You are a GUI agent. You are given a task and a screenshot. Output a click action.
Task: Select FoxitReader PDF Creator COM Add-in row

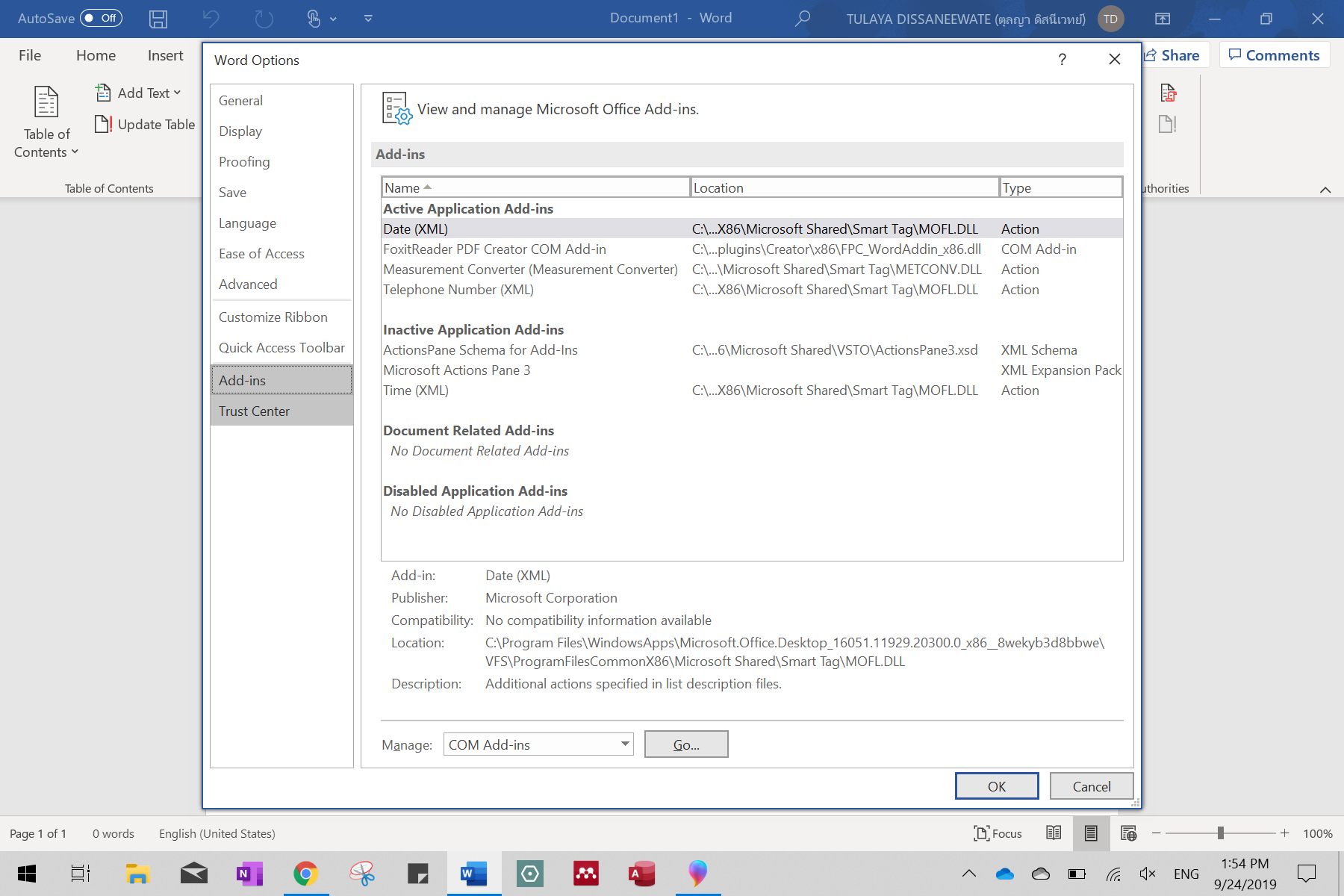(752, 249)
